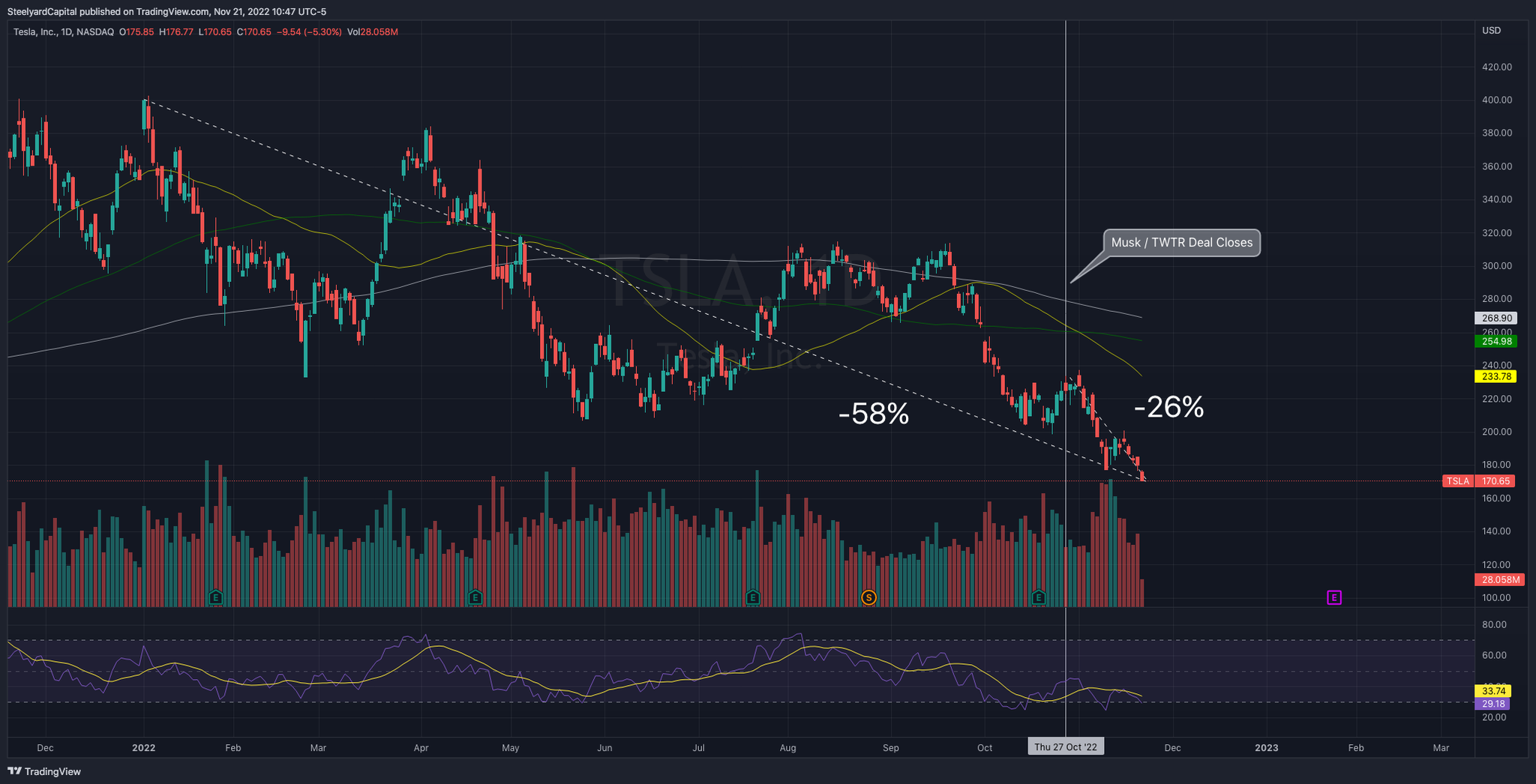
Task: Click the TradingView logo at bottom left
Action: [44, 771]
